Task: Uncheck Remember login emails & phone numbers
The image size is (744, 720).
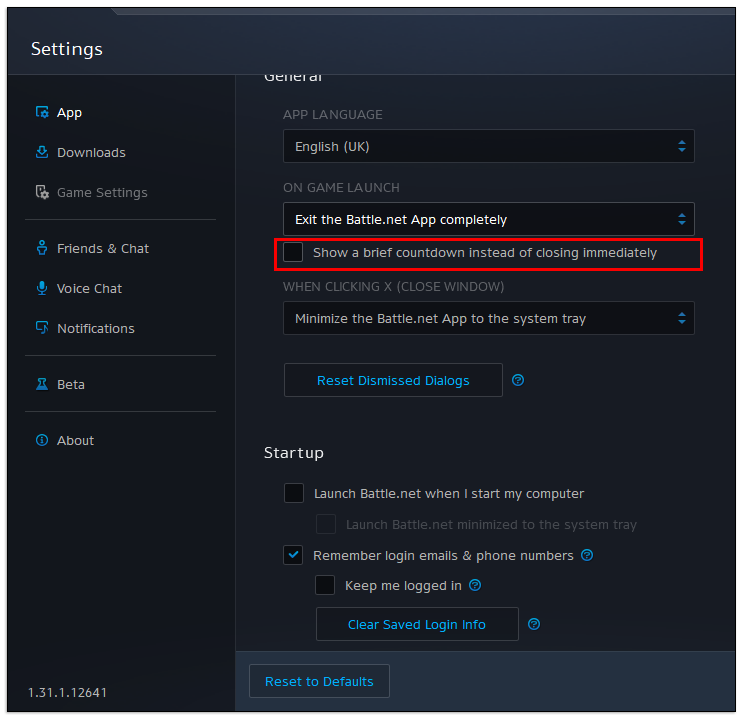Action: pyautogui.click(x=293, y=555)
